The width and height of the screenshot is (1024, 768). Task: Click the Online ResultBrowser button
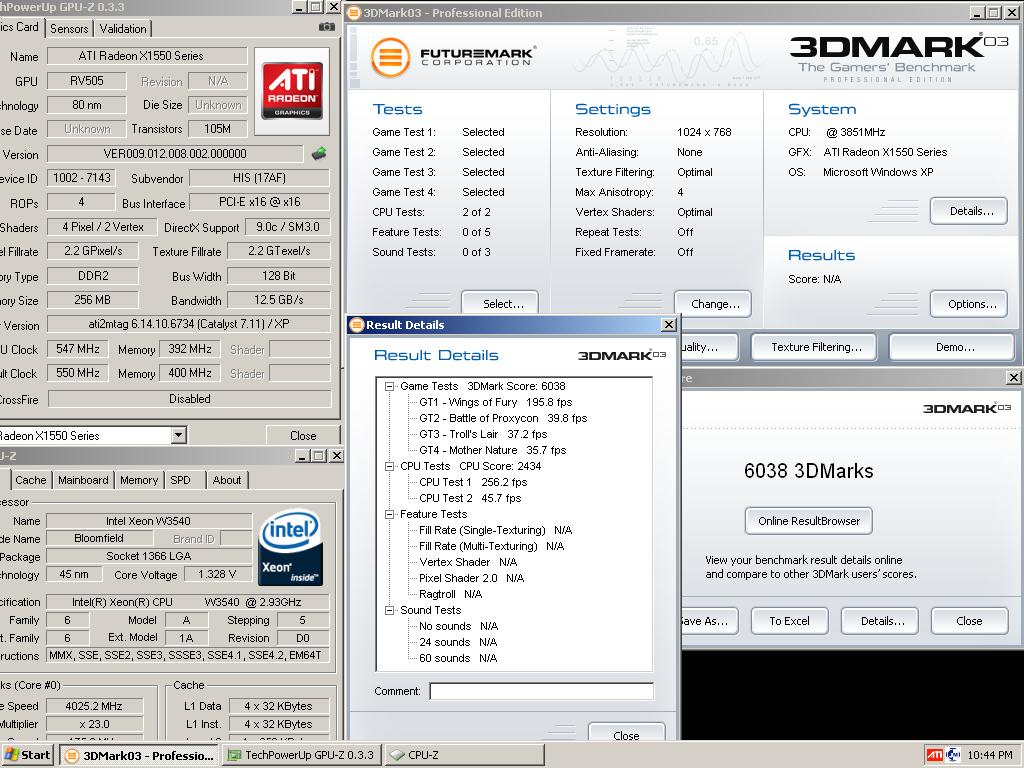(x=808, y=521)
